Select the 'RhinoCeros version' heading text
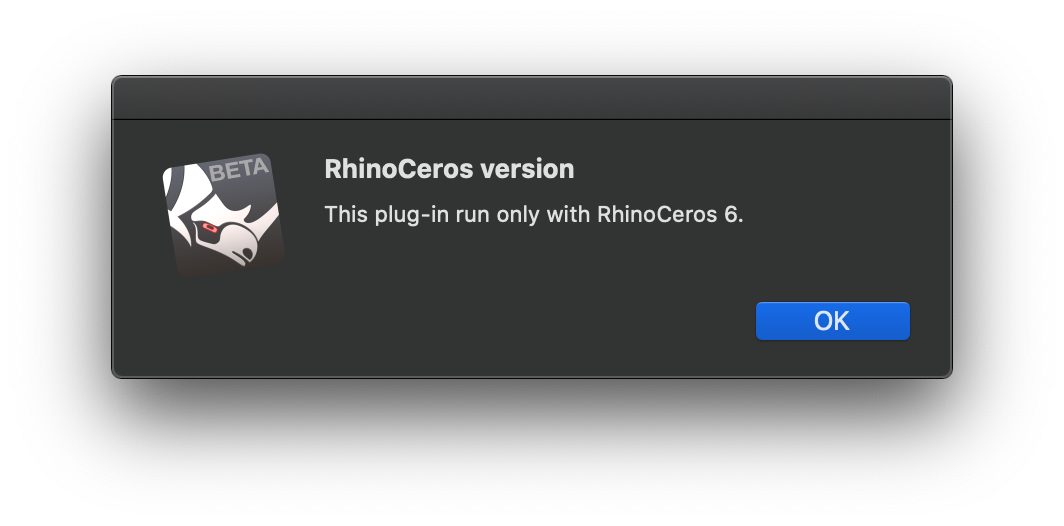The width and height of the screenshot is (1064, 526). (449, 168)
